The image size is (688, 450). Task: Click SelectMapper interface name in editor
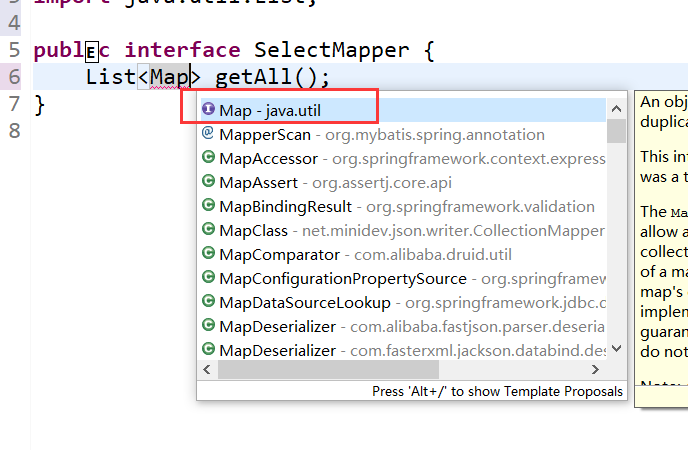pyautogui.click(x=331, y=50)
